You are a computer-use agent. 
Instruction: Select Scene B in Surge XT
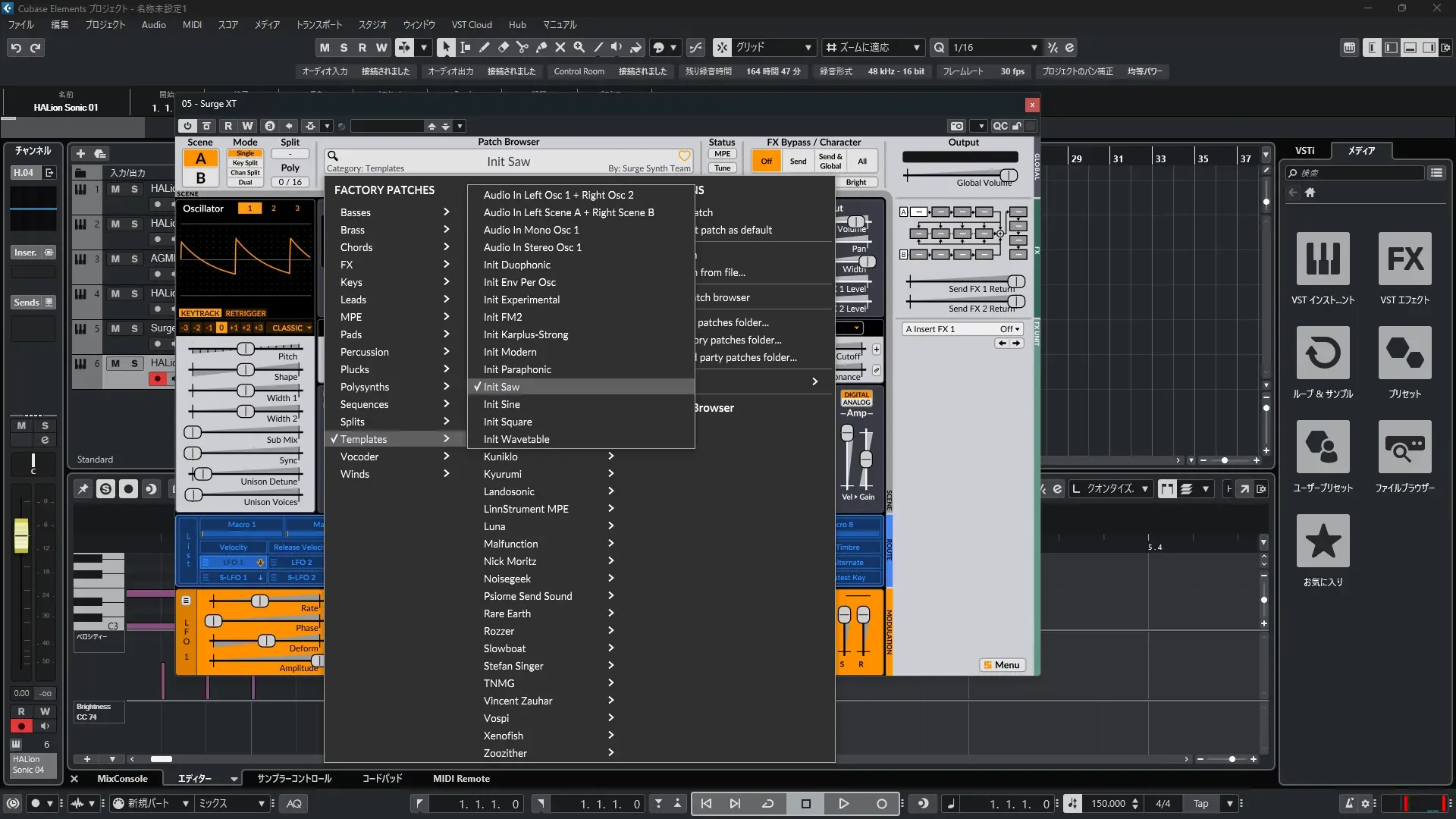tap(200, 177)
